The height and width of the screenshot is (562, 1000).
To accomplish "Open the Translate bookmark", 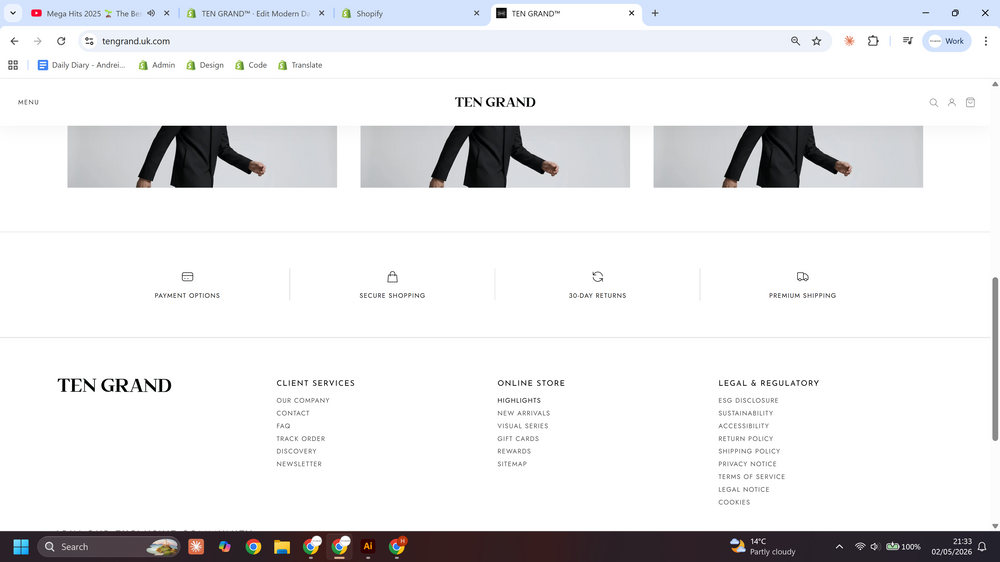I will pos(300,65).
